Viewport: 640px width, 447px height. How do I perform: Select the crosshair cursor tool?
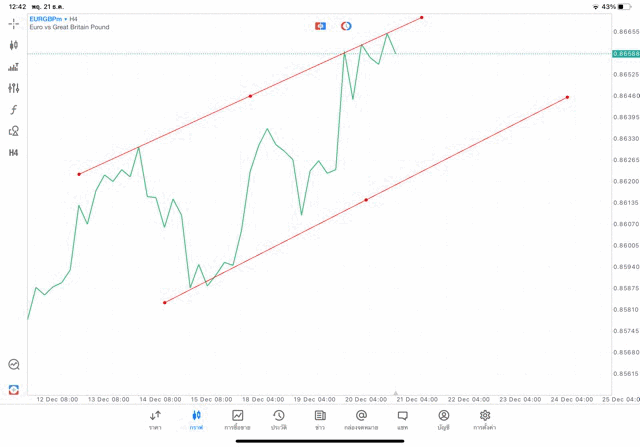(x=13, y=22)
